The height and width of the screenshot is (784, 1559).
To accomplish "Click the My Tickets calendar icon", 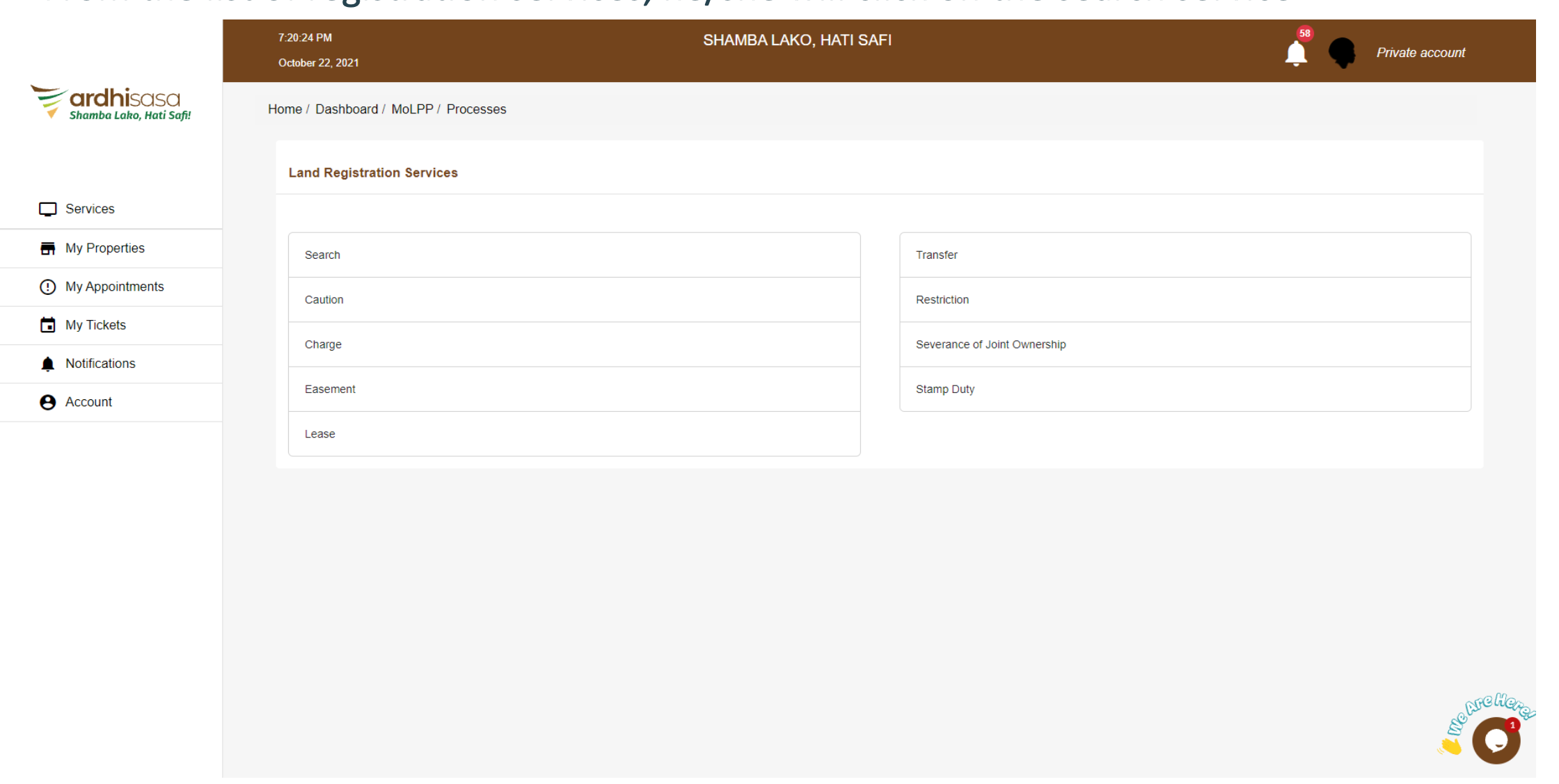I will 47,325.
